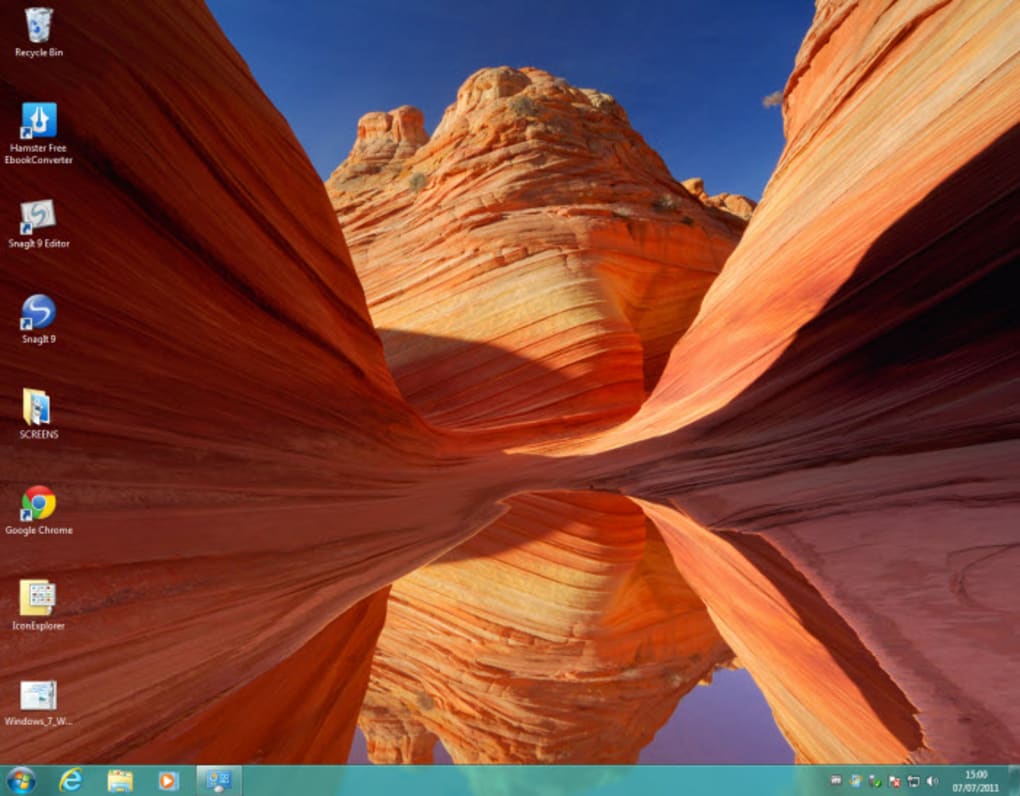The height and width of the screenshot is (796, 1020).
Task: Open the network connections icon
Action: click(912, 779)
